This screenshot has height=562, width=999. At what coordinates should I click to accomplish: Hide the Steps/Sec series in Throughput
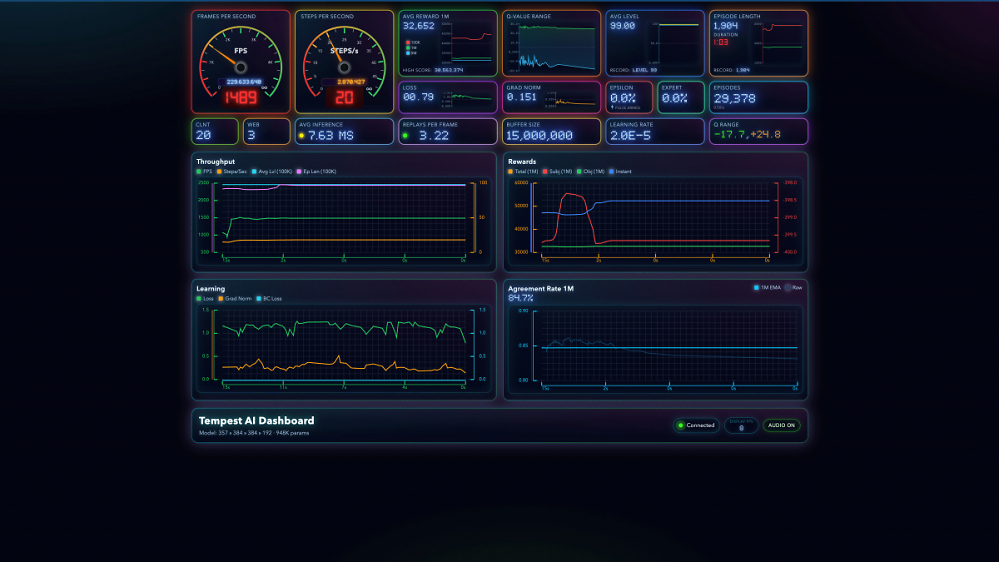[232, 171]
